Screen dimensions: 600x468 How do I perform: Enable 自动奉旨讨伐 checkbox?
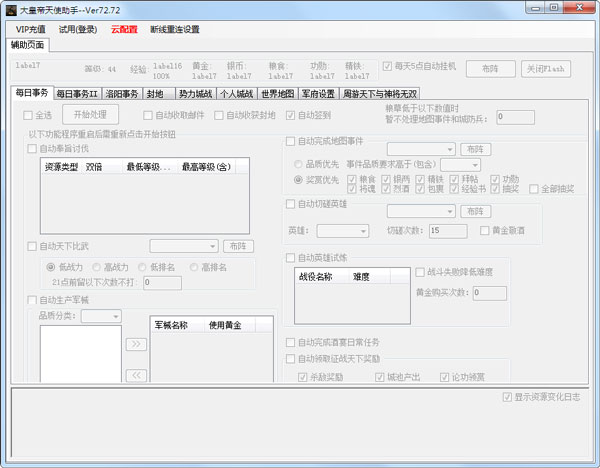tap(32, 149)
